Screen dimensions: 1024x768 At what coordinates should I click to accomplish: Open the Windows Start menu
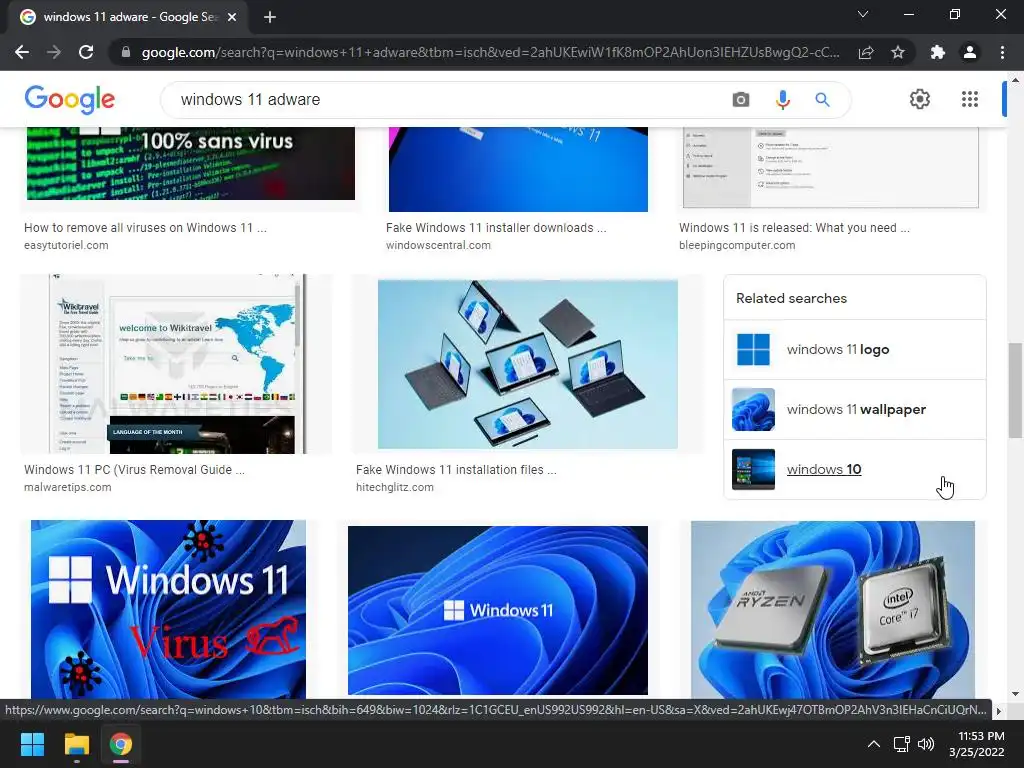pos(32,744)
